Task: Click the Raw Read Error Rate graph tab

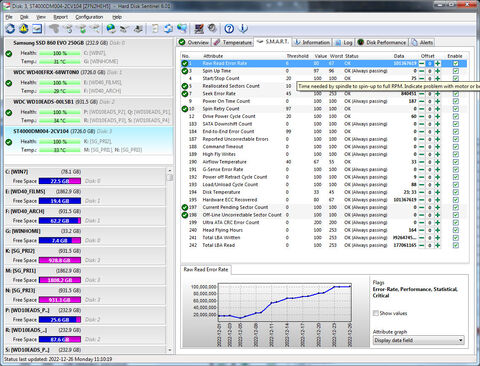Action: (x=206, y=269)
